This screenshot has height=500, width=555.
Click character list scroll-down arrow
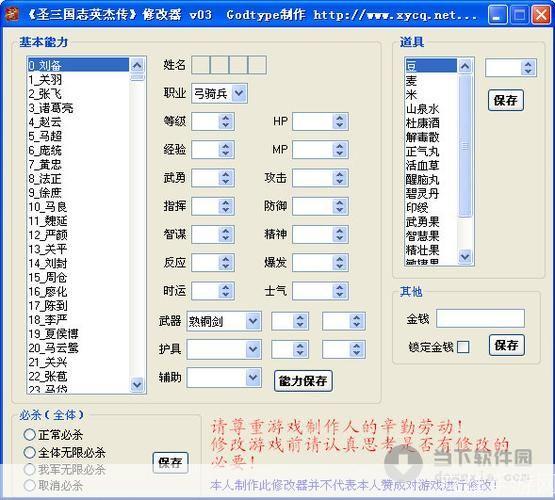coord(137,384)
